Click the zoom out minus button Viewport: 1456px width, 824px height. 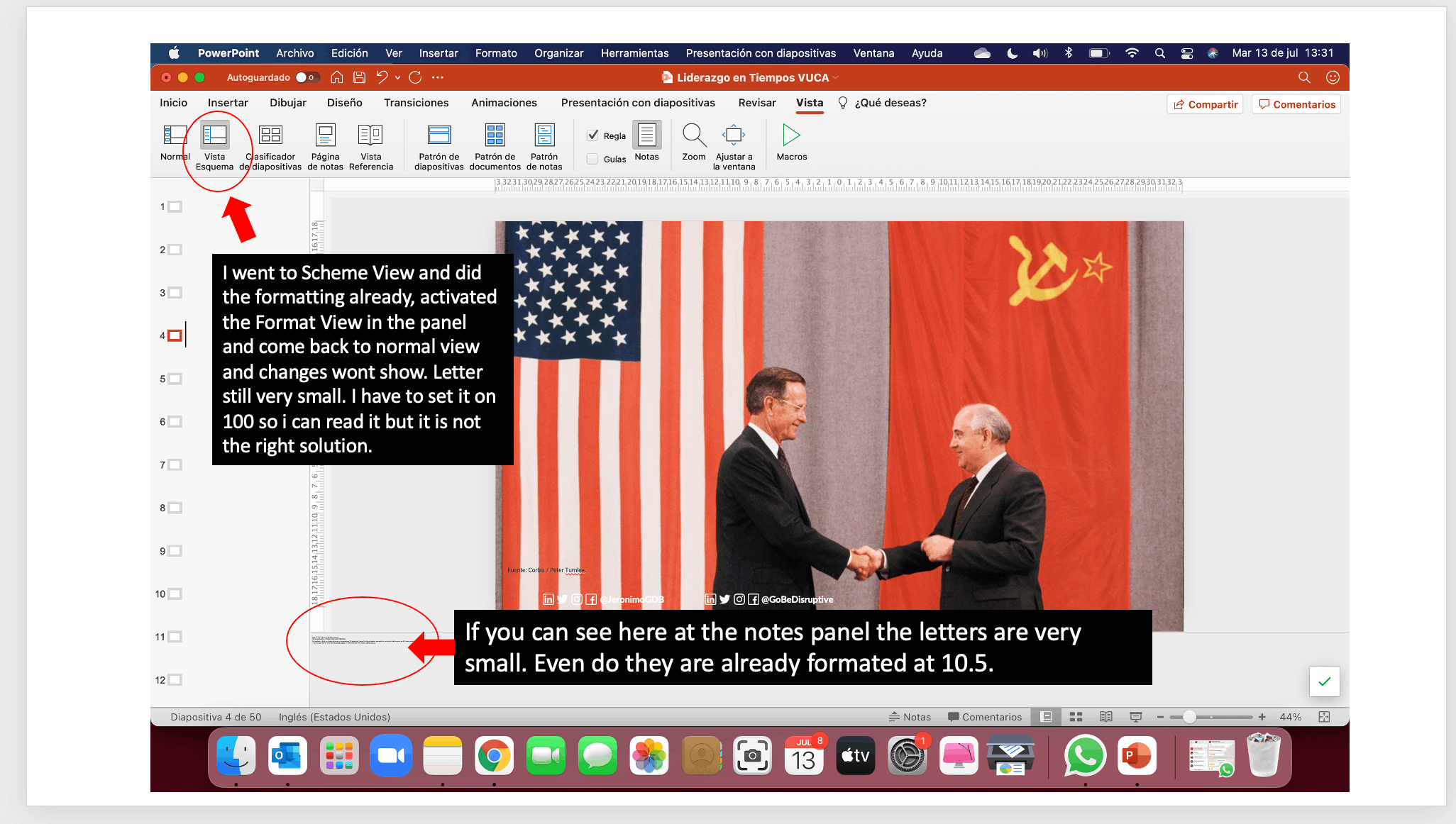(1160, 717)
